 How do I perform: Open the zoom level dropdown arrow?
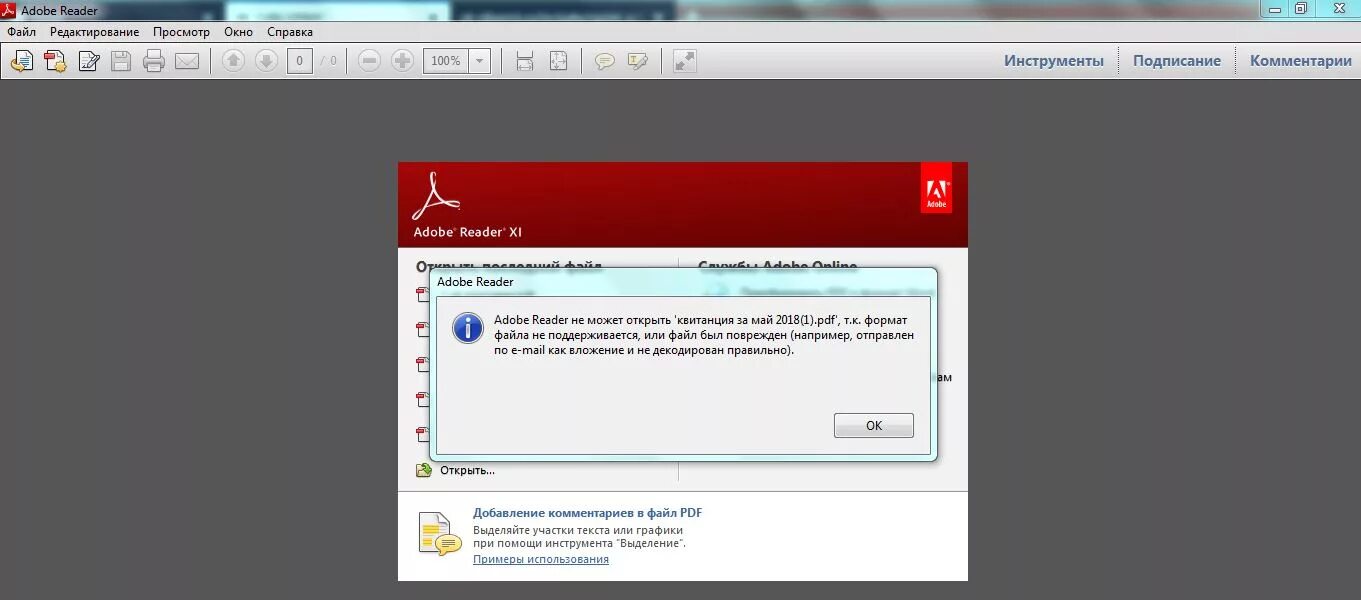480,61
